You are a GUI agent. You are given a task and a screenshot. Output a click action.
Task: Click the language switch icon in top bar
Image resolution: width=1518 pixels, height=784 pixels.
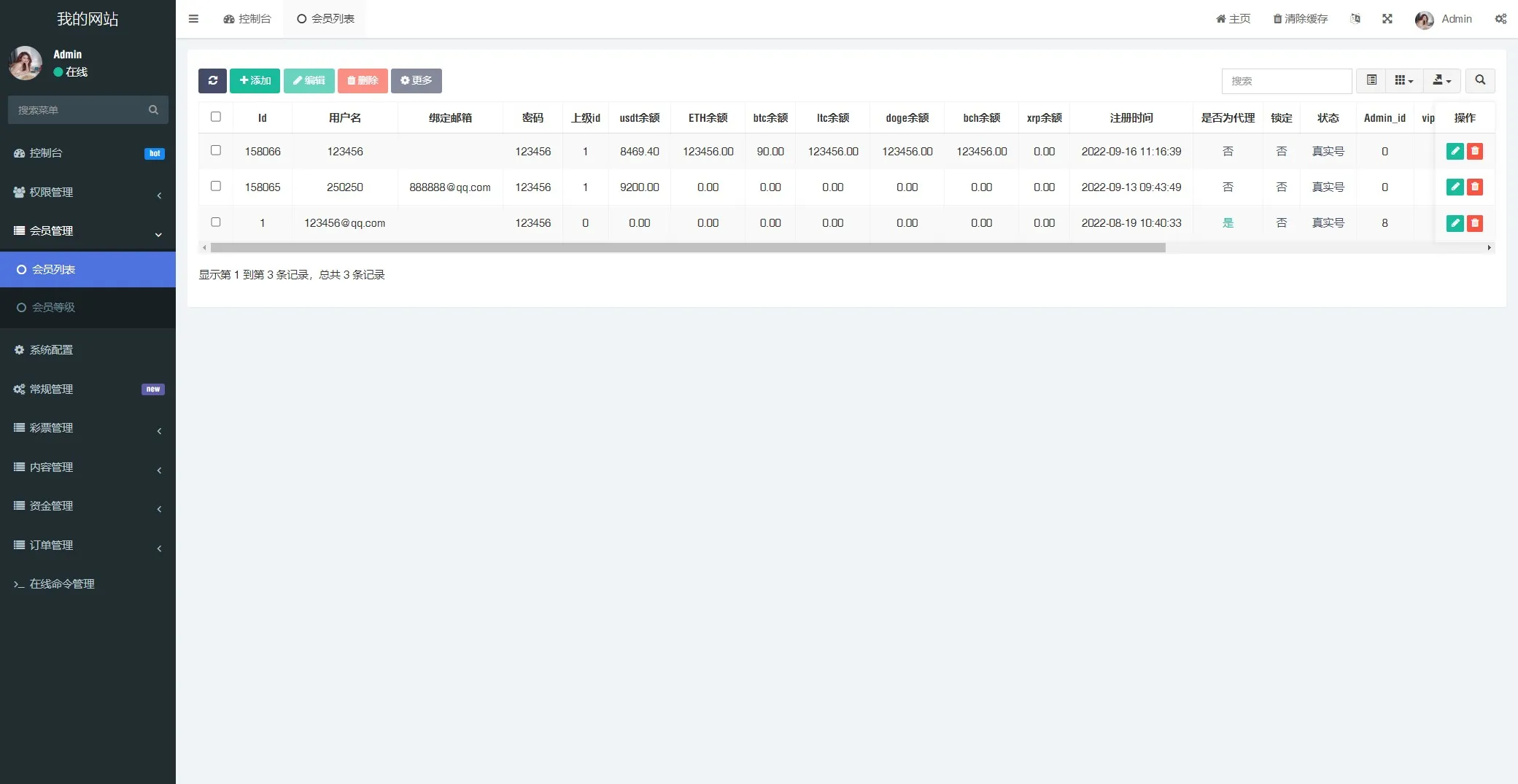(x=1355, y=19)
